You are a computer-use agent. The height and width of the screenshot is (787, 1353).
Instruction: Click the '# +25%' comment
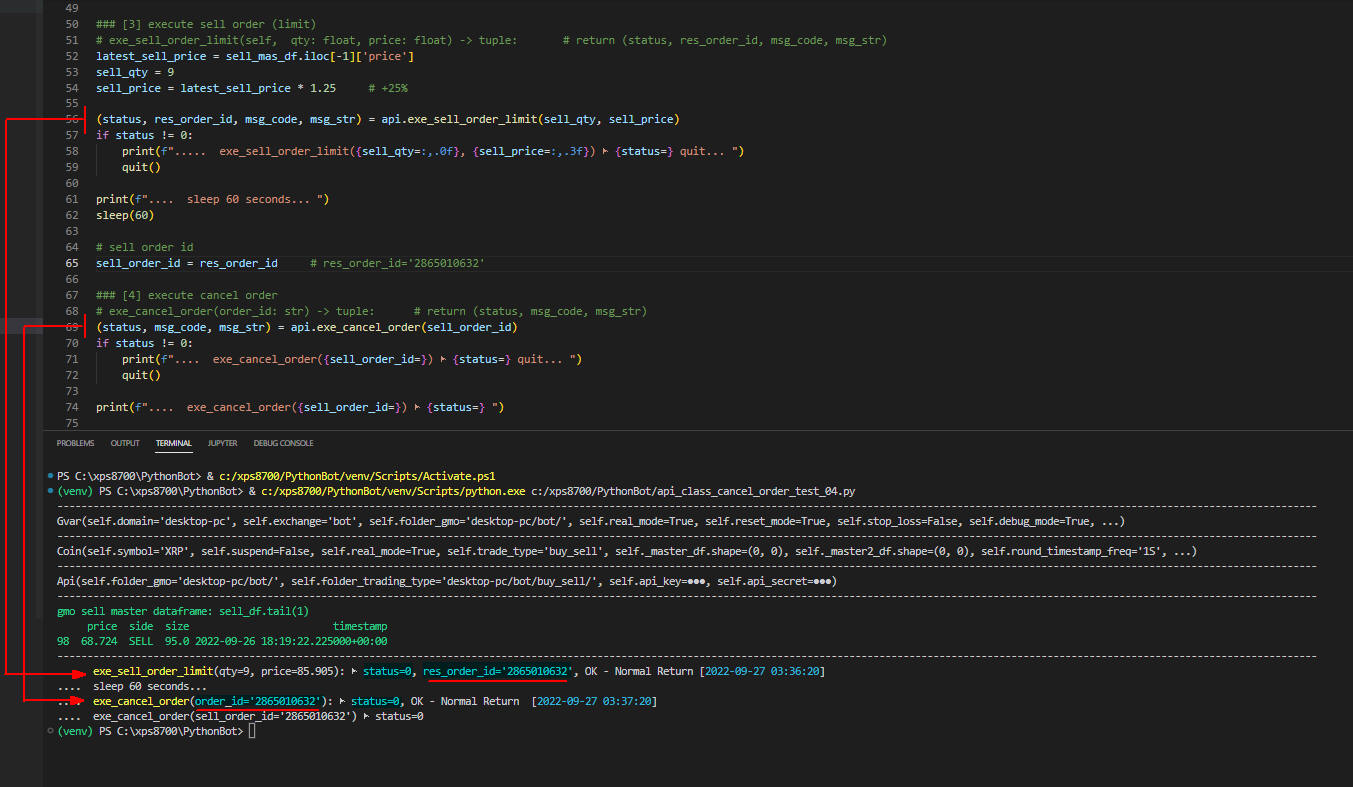388,88
